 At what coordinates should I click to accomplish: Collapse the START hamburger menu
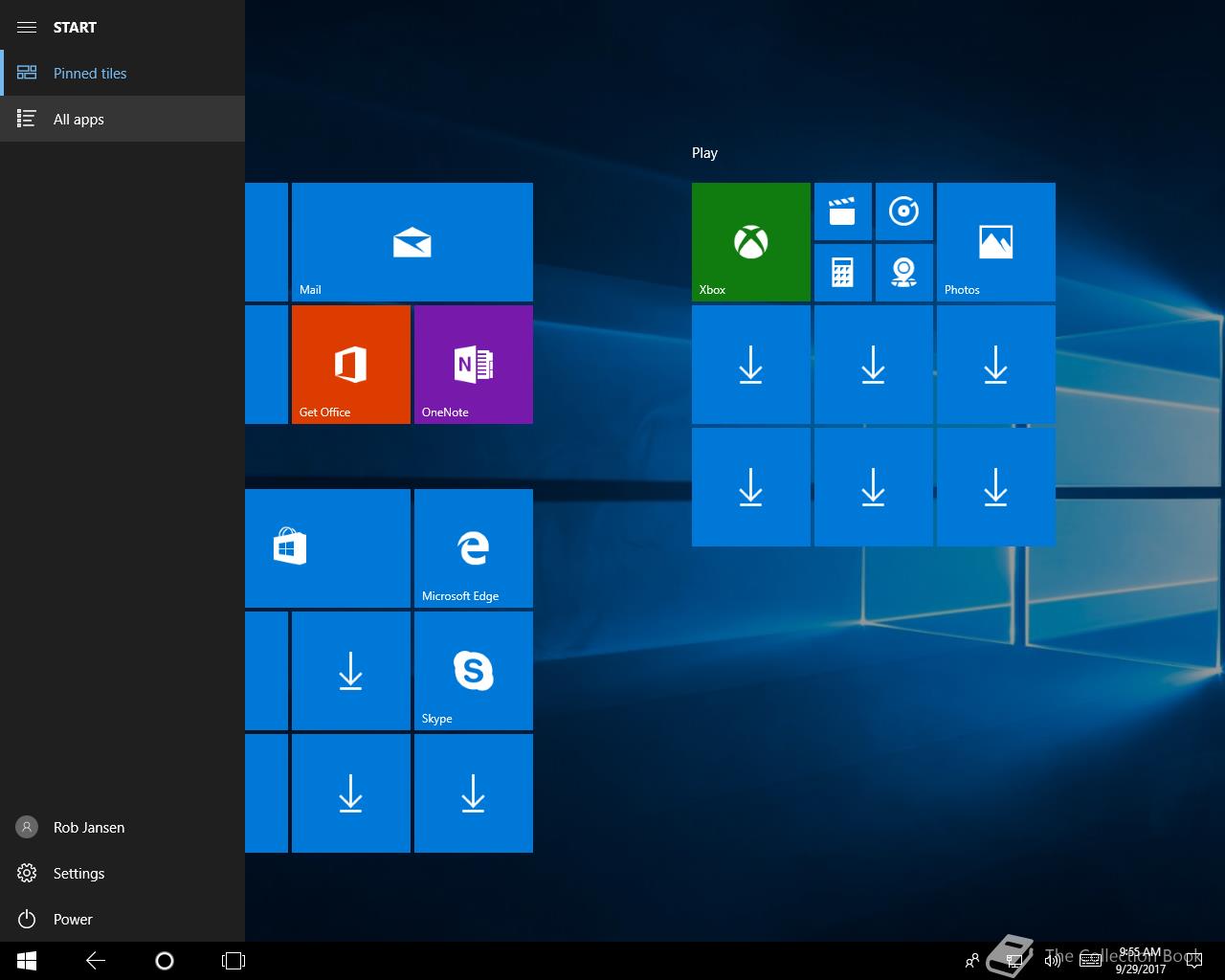[27, 27]
